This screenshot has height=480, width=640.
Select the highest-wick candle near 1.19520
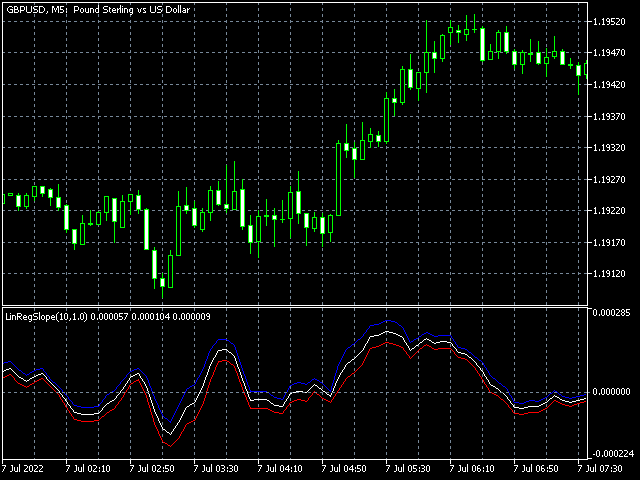tap(474, 29)
